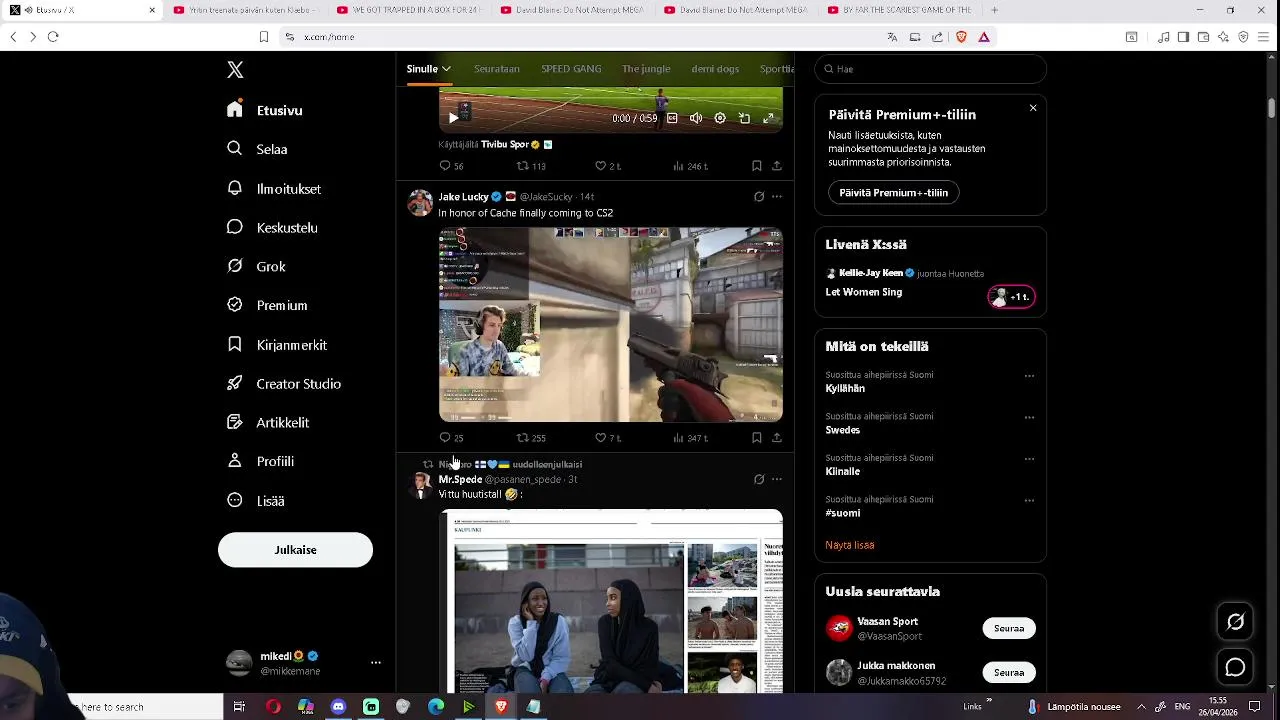
Task: Click the X logo in the sidebar
Action: (x=235, y=70)
